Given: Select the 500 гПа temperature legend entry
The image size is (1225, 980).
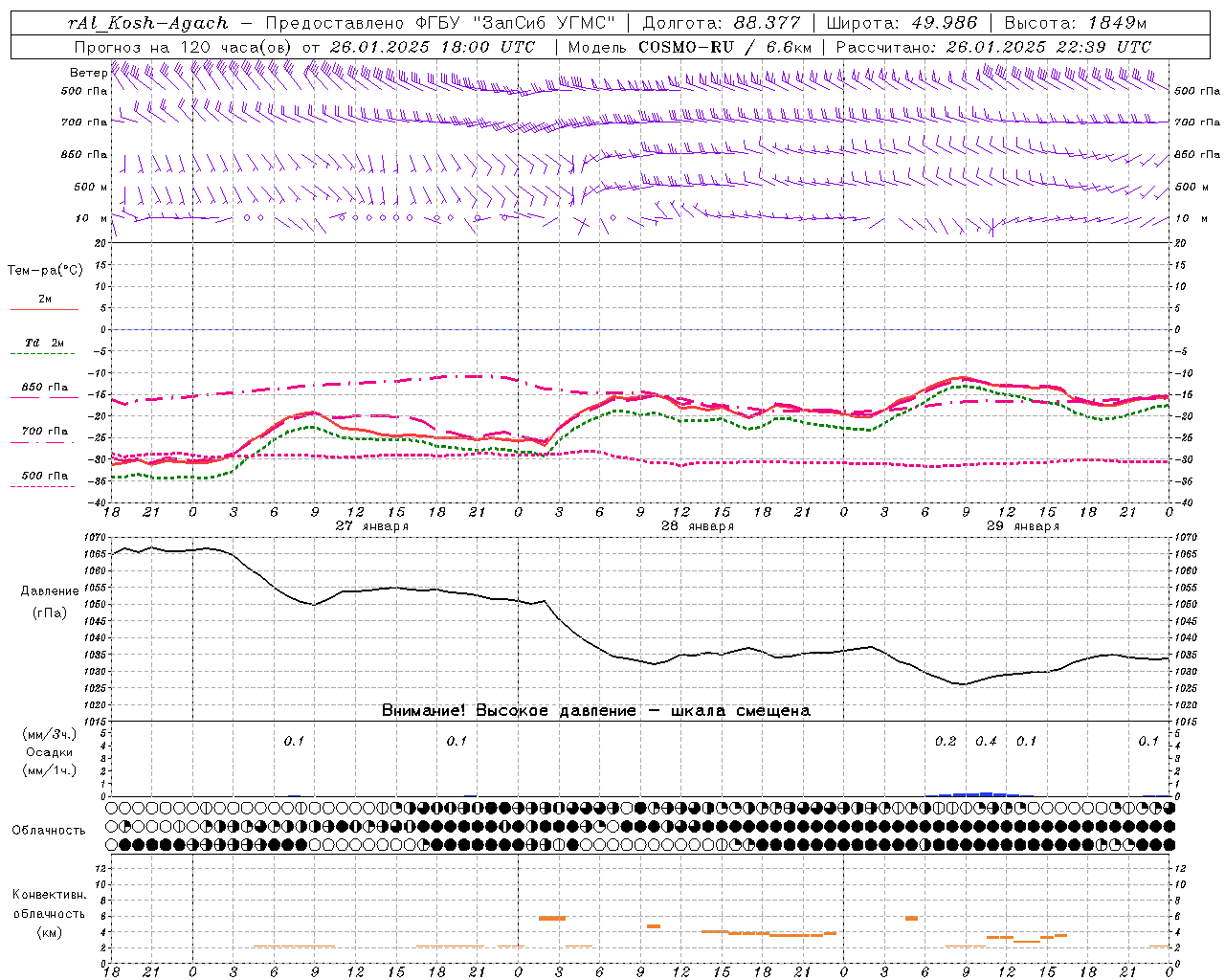Looking at the screenshot, I should click(44, 479).
